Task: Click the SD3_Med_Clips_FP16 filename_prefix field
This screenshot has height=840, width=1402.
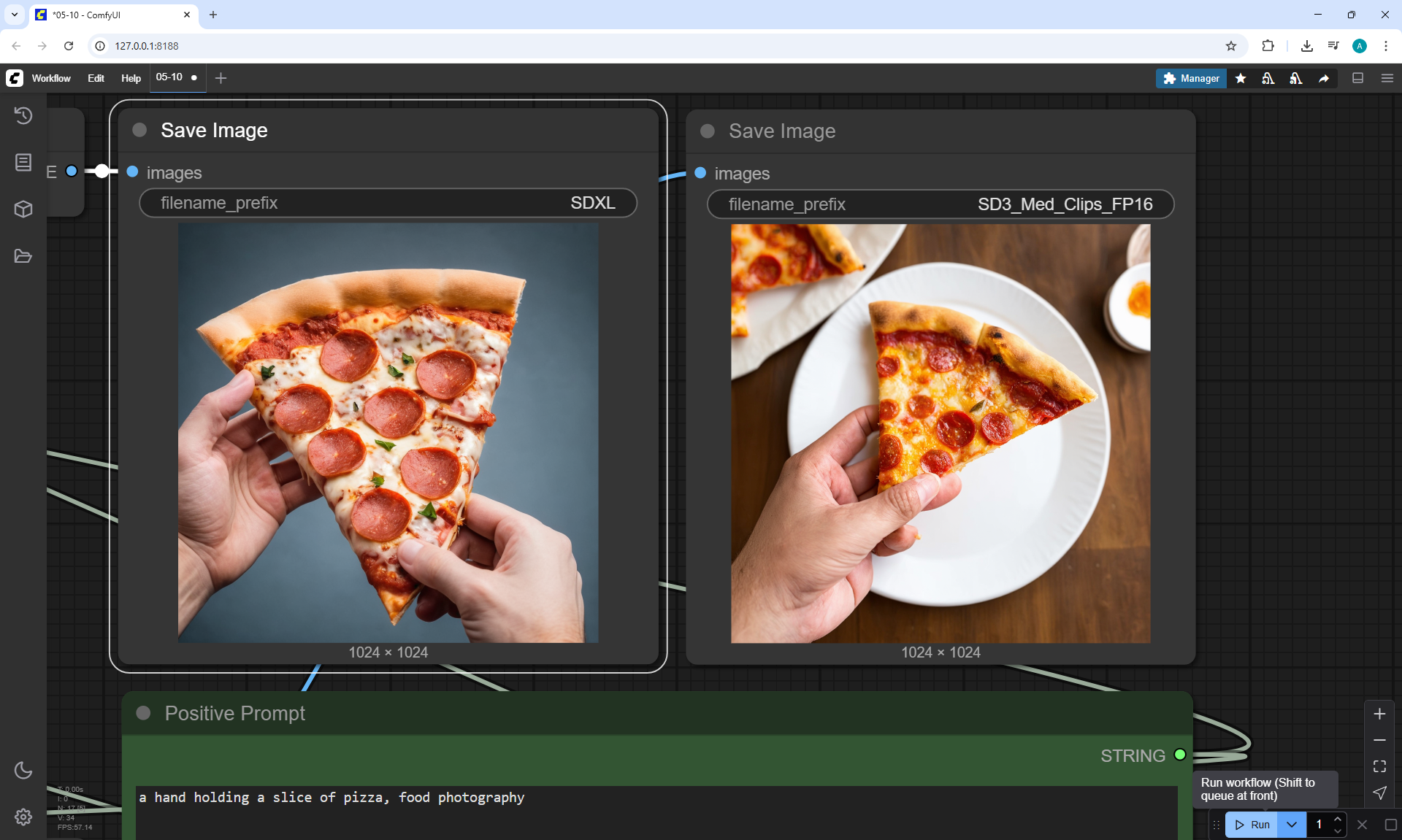Action: [940, 204]
